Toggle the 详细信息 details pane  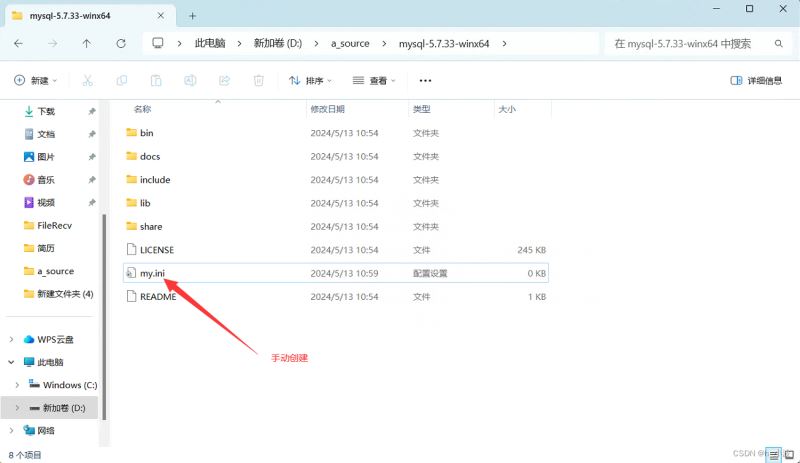(x=756, y=80)
